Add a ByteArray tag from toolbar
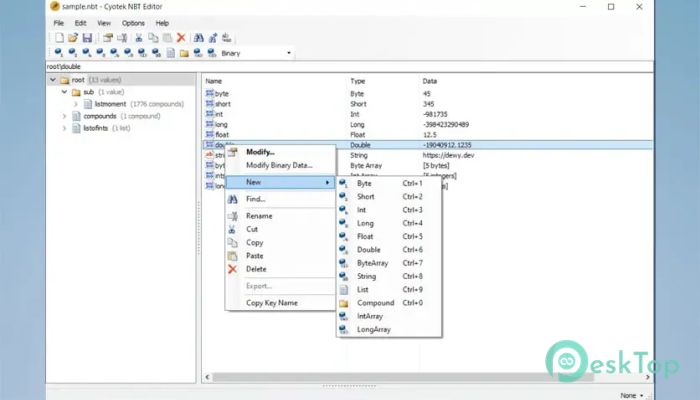Viewport: 700px width, 400px height. point(142,53)
